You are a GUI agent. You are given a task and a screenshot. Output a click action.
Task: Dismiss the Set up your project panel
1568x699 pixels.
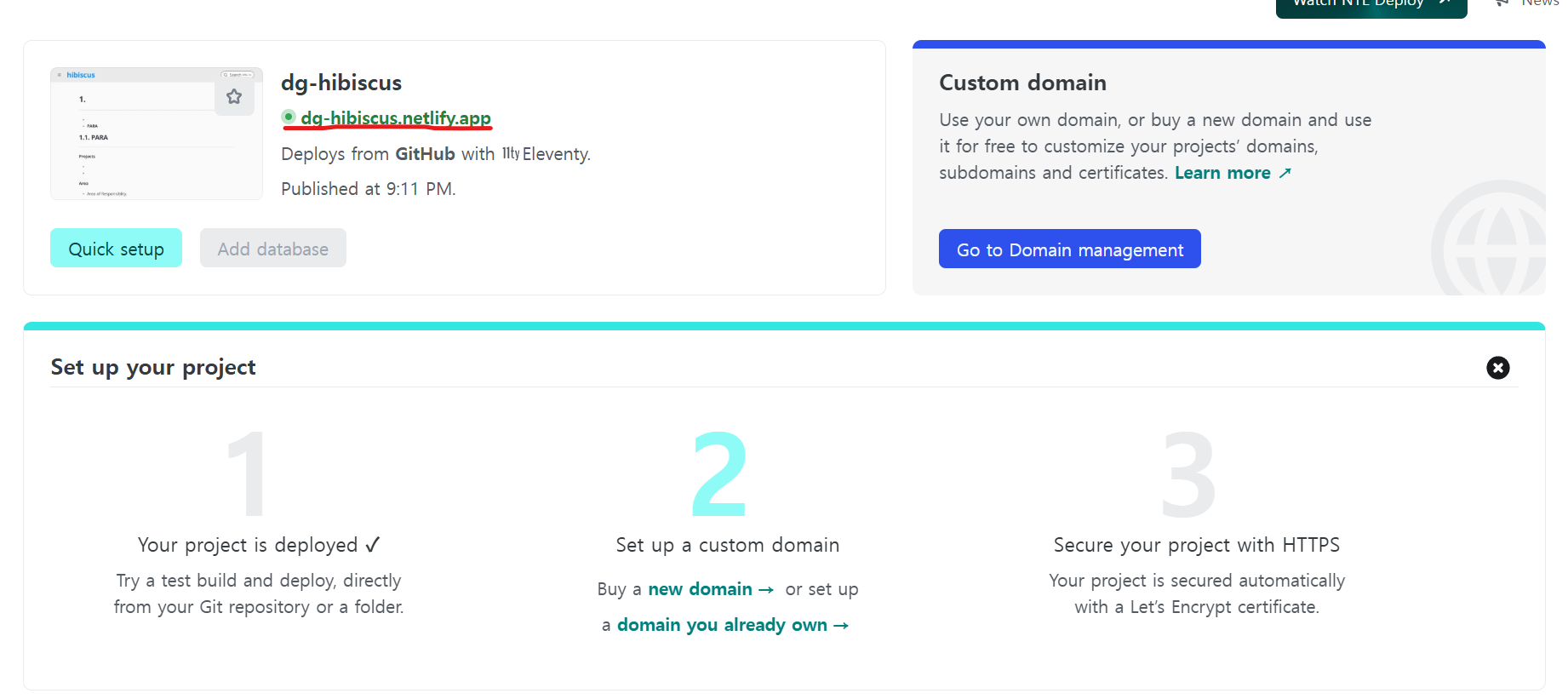click(x=1497, y=368)
